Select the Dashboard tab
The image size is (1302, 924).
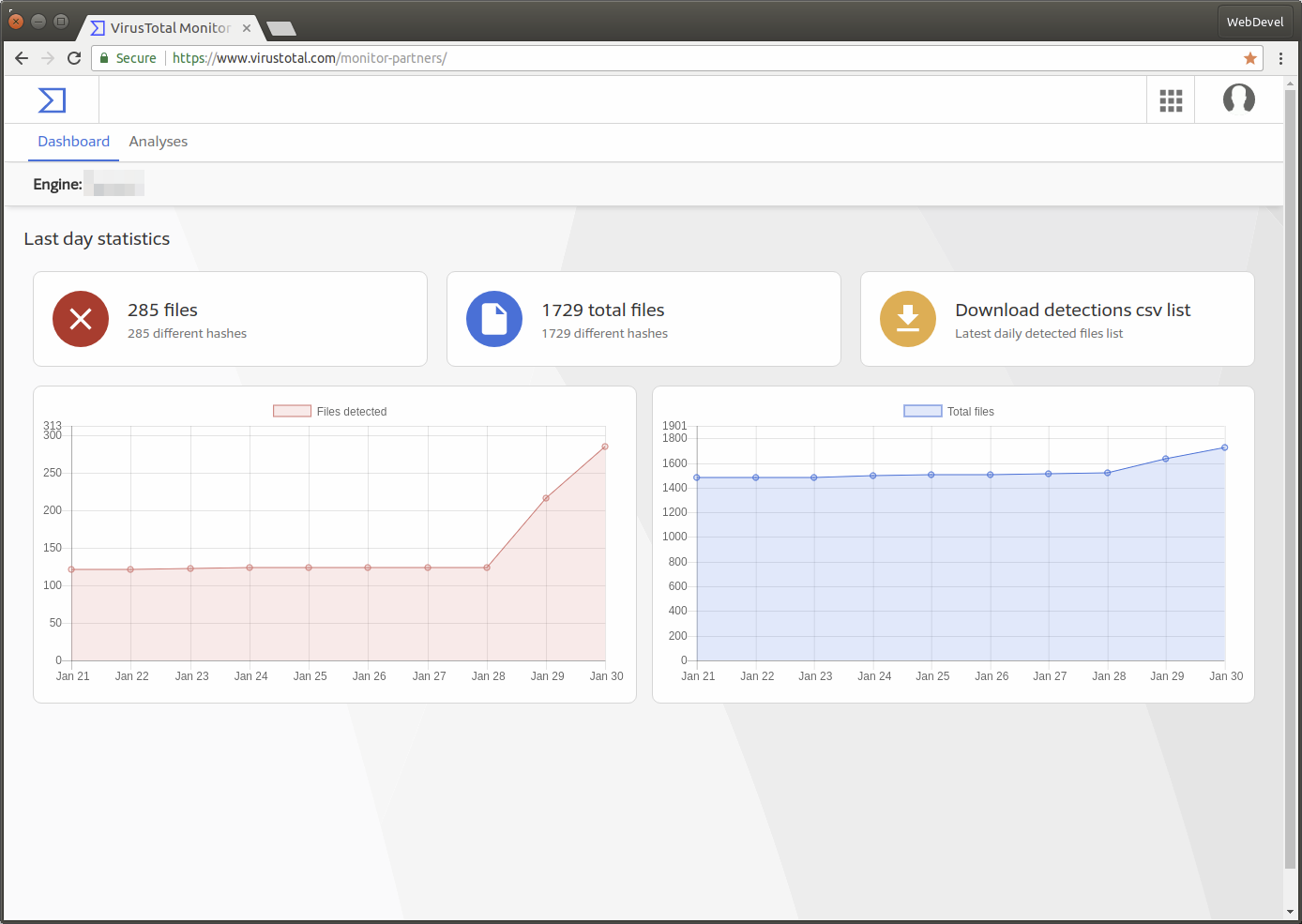[73, 142]
